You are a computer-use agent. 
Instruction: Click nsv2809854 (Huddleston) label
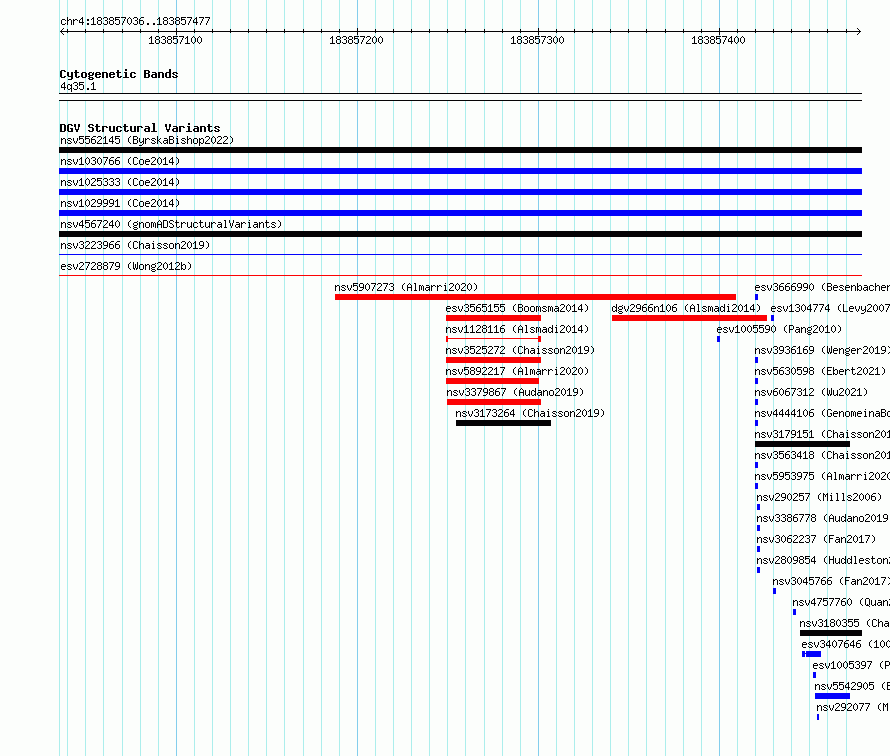pos(823,560)
